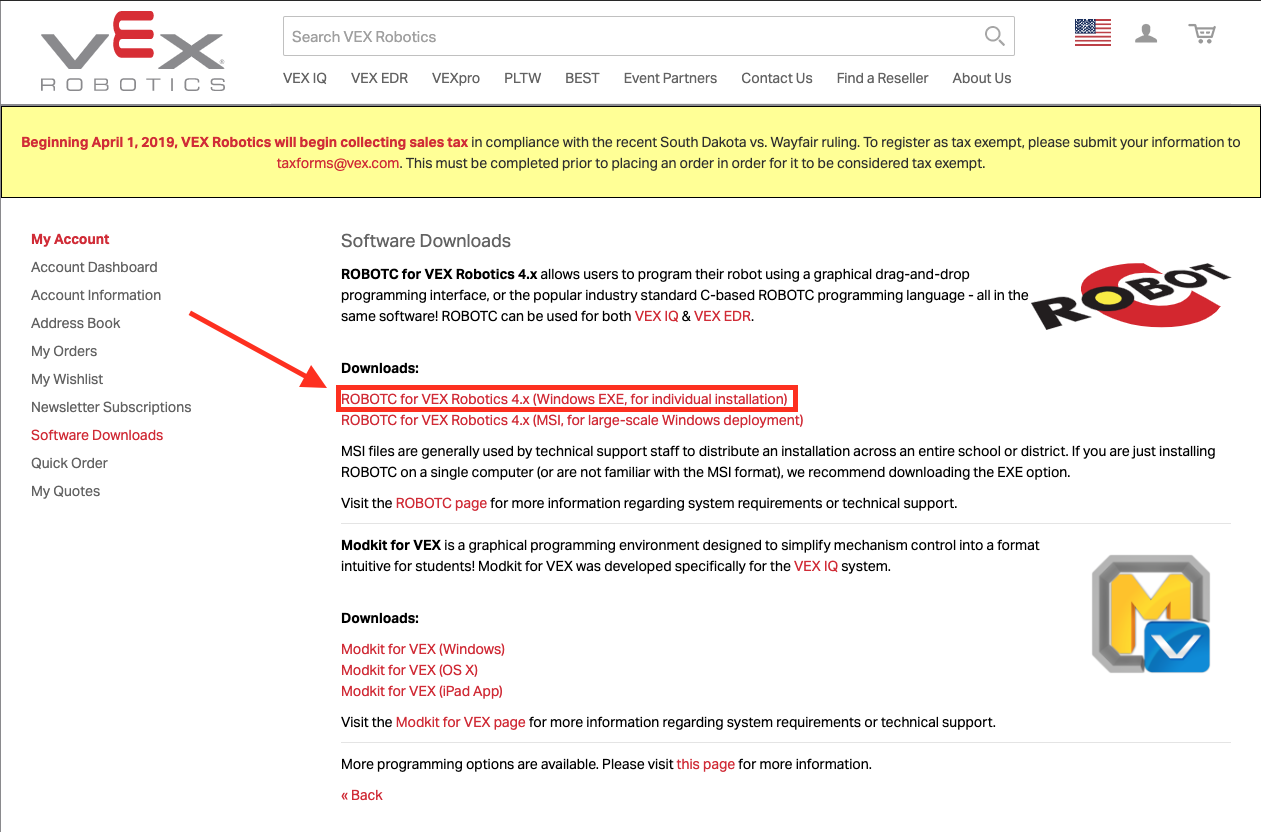The height and width of the screenshot is (832, 1261).
Task: Select Software Downloads in sidebar
Action: [97, 435]
